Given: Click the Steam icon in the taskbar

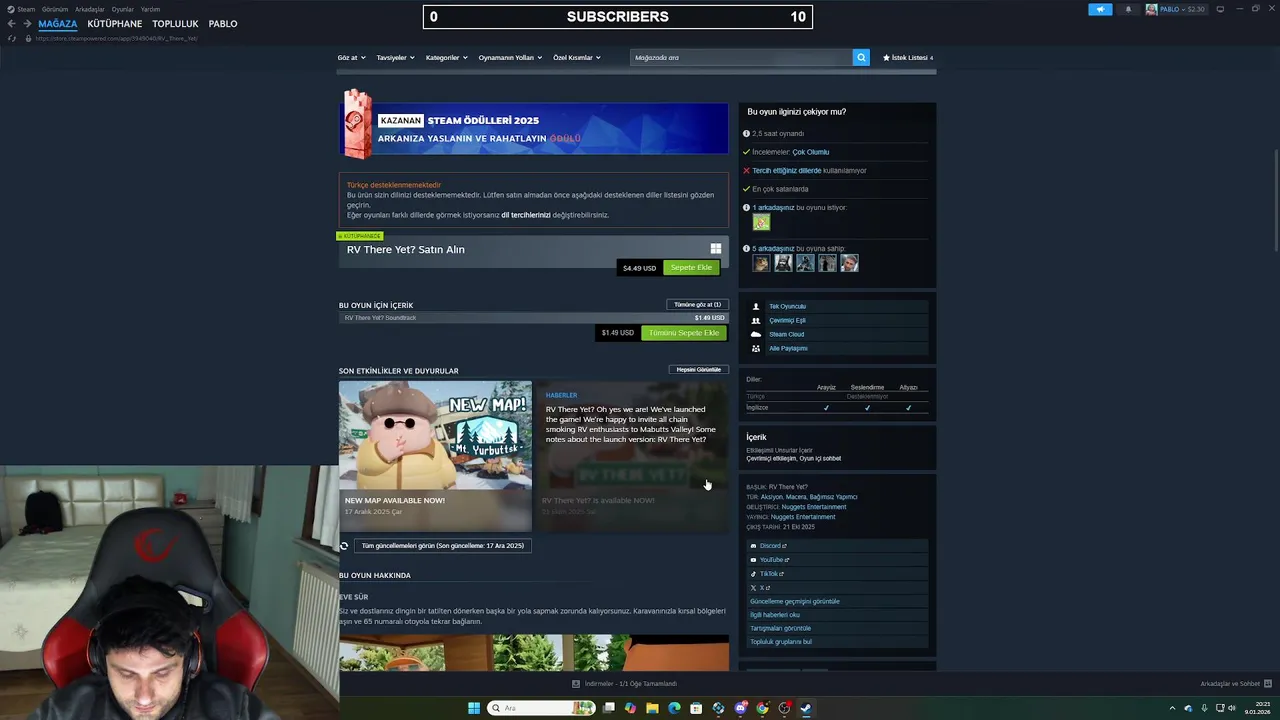Looking at the screenshot, I should (806, 708).
